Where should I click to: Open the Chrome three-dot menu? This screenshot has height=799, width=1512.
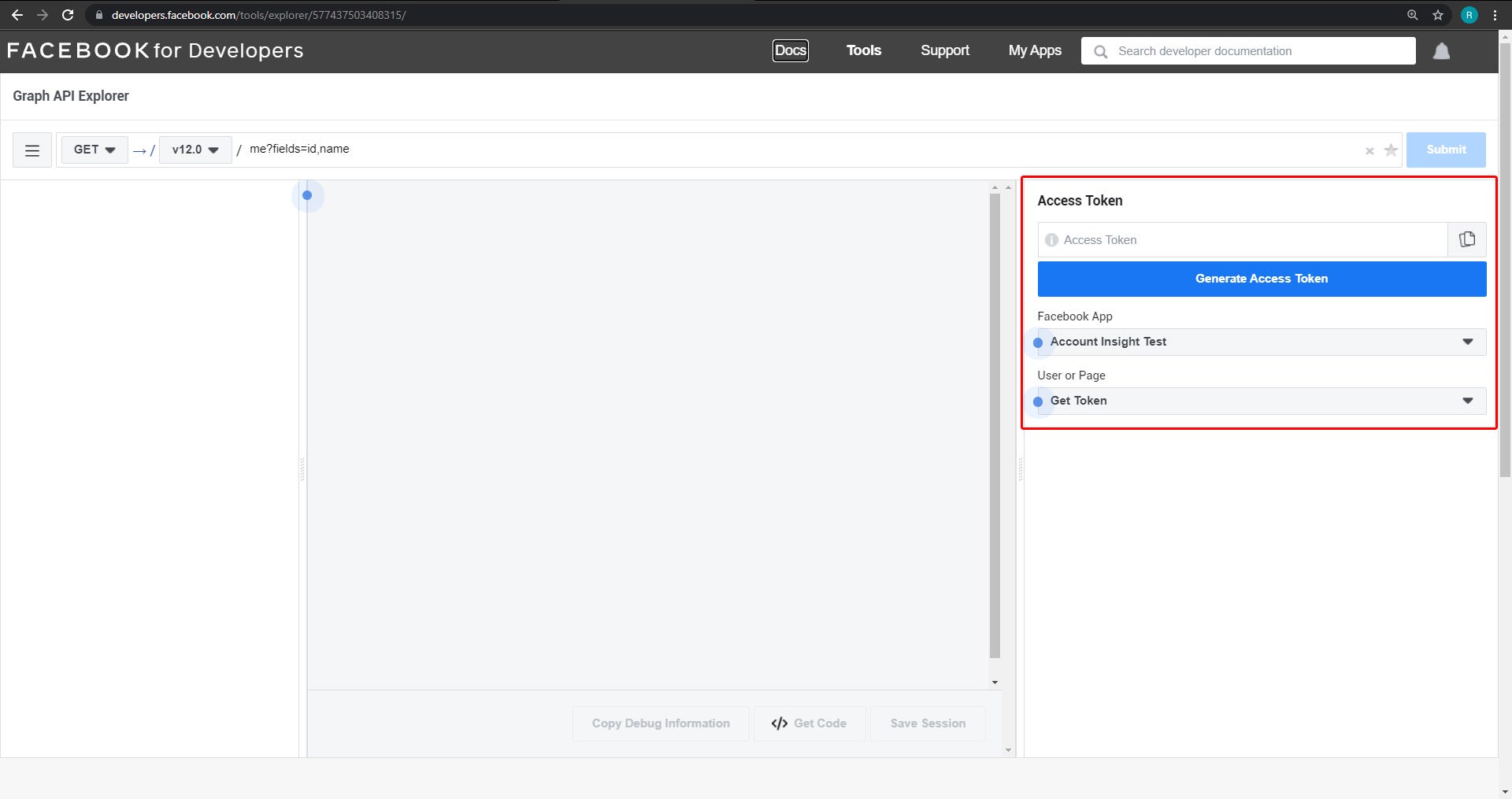click(x=1495, y=15)
